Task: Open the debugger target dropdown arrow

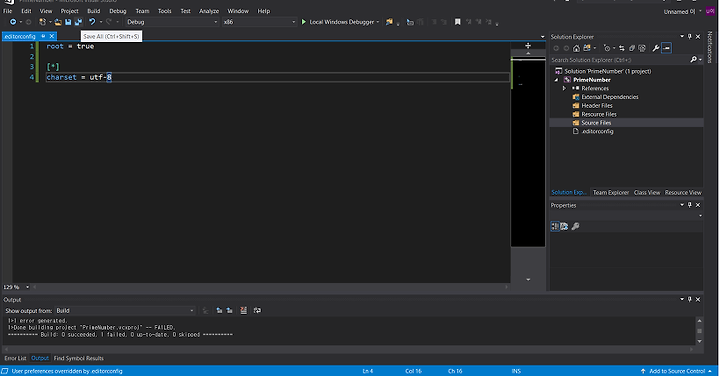Action: (x=378, y=22)
